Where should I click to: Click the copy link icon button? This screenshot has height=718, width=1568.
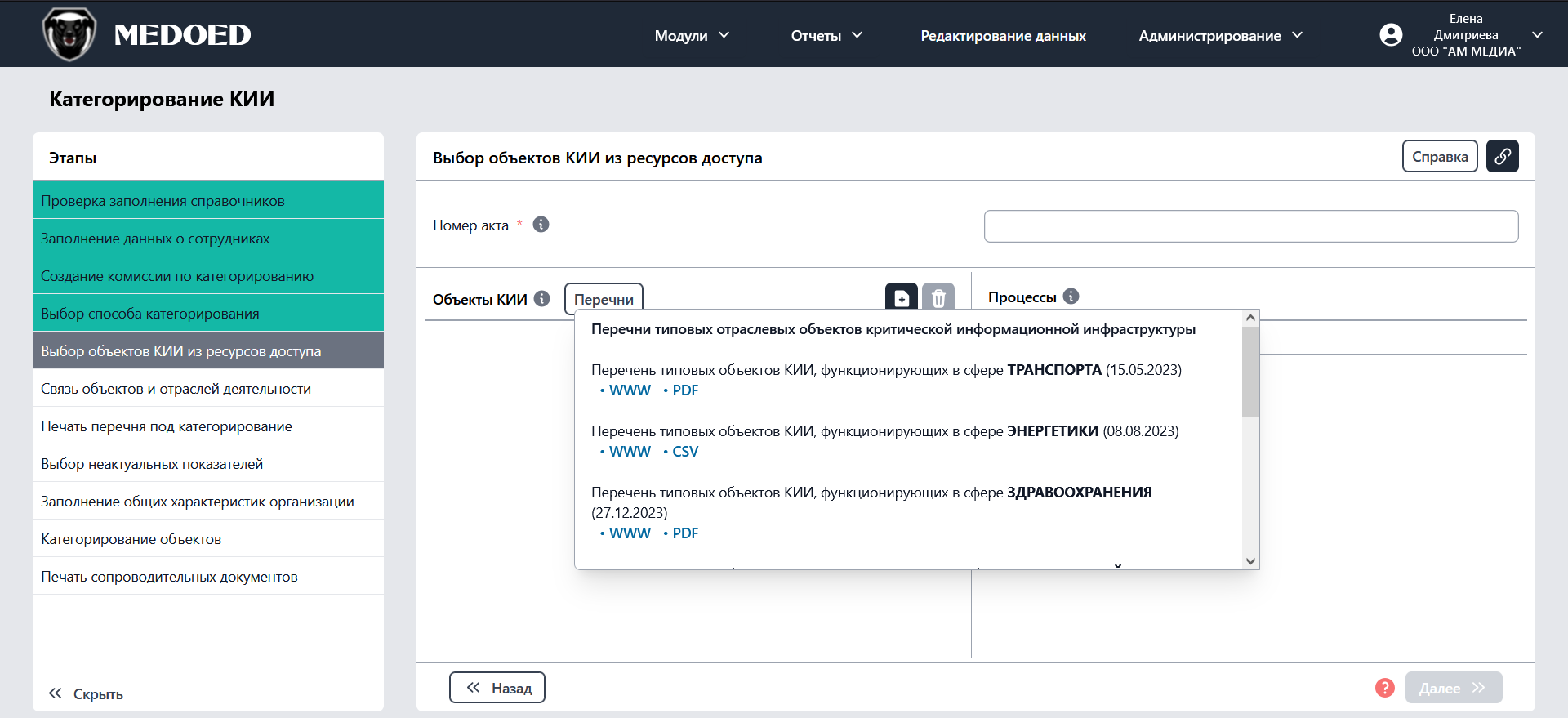click(x=1502, y=156)
